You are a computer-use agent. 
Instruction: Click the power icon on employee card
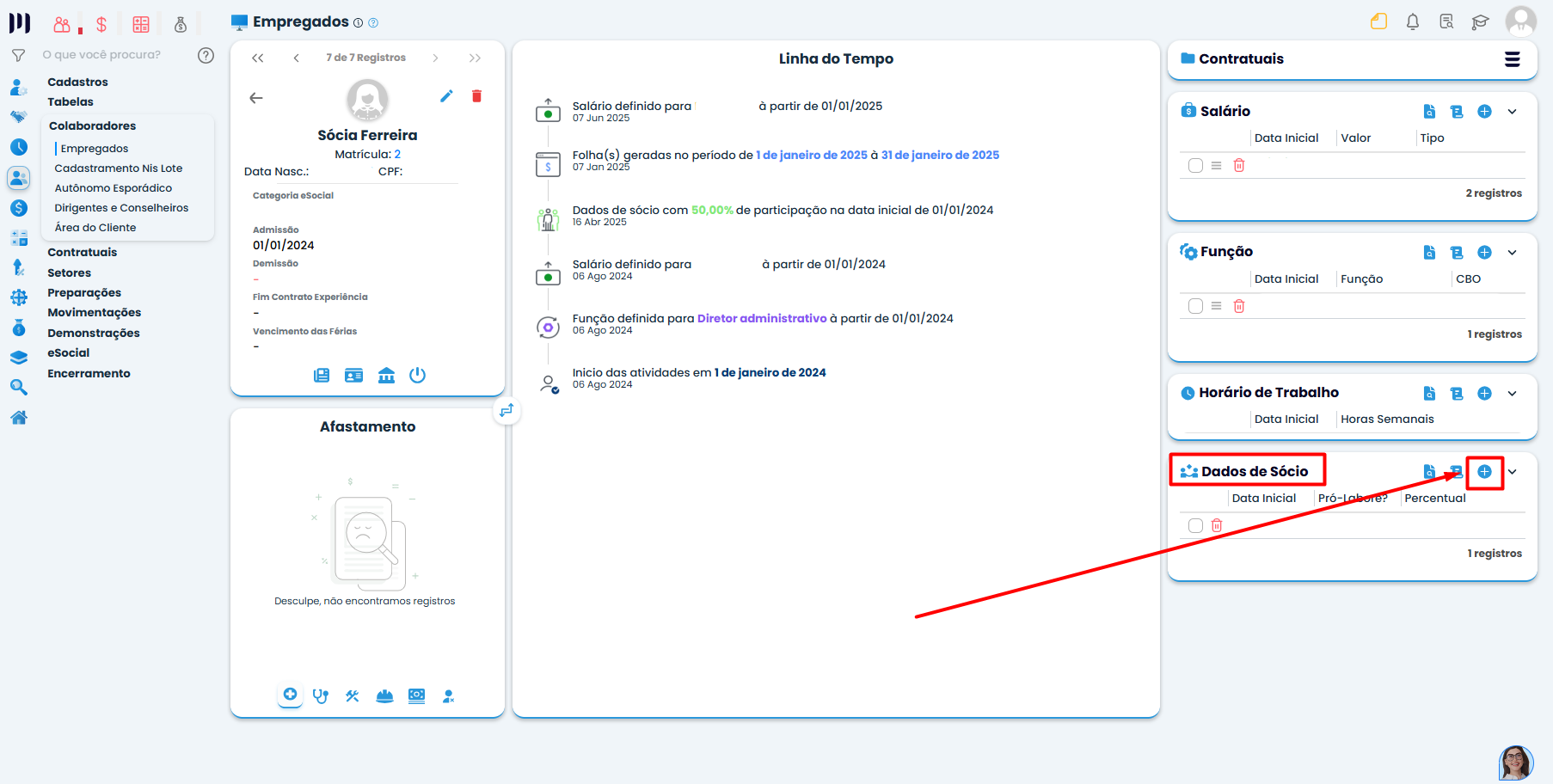point(417,375)
